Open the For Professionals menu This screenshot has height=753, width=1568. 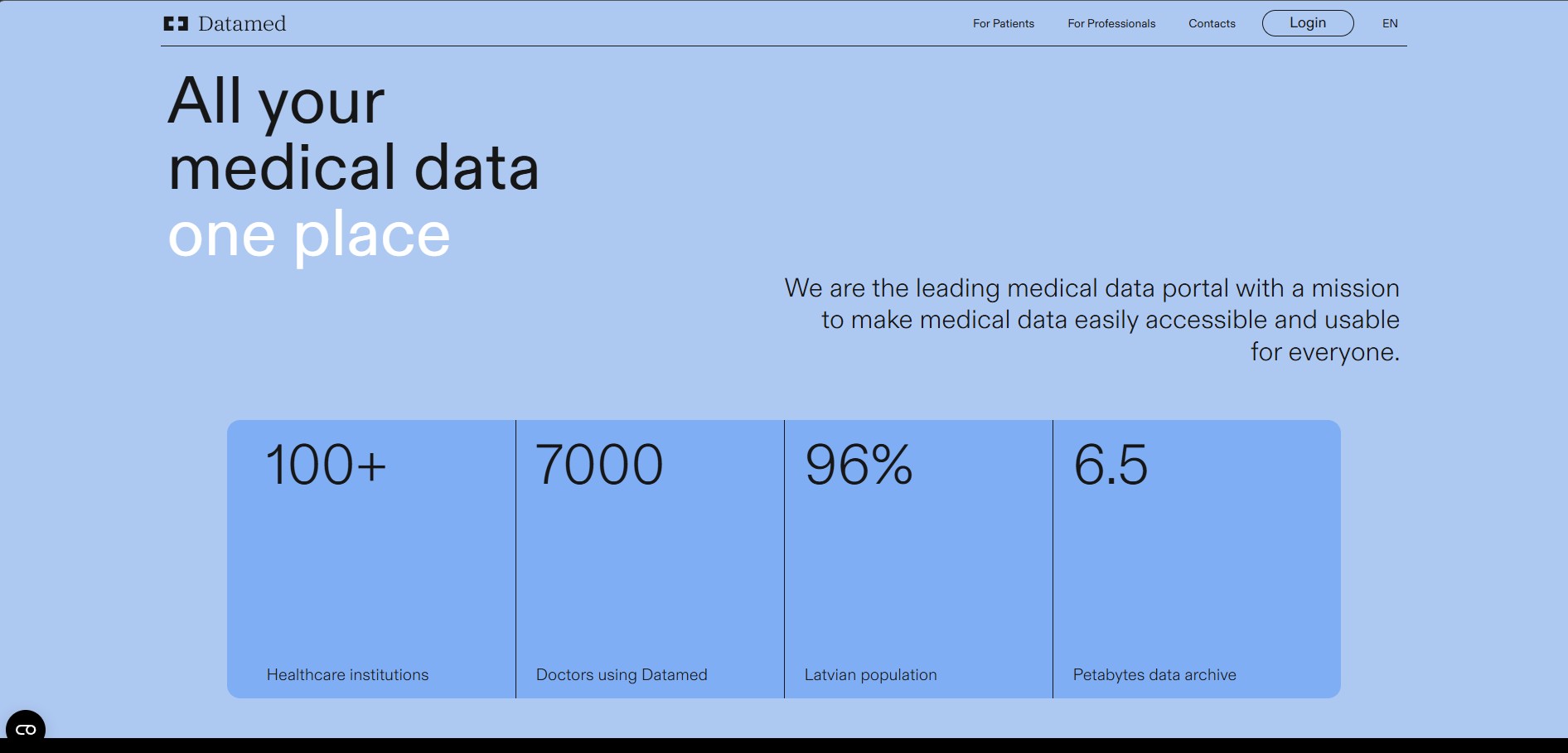point(1111,24)
